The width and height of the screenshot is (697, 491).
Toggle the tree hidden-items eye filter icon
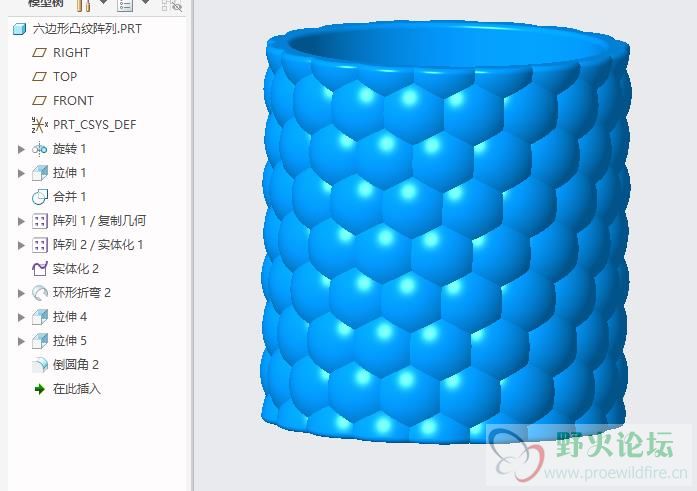[172, 5]
